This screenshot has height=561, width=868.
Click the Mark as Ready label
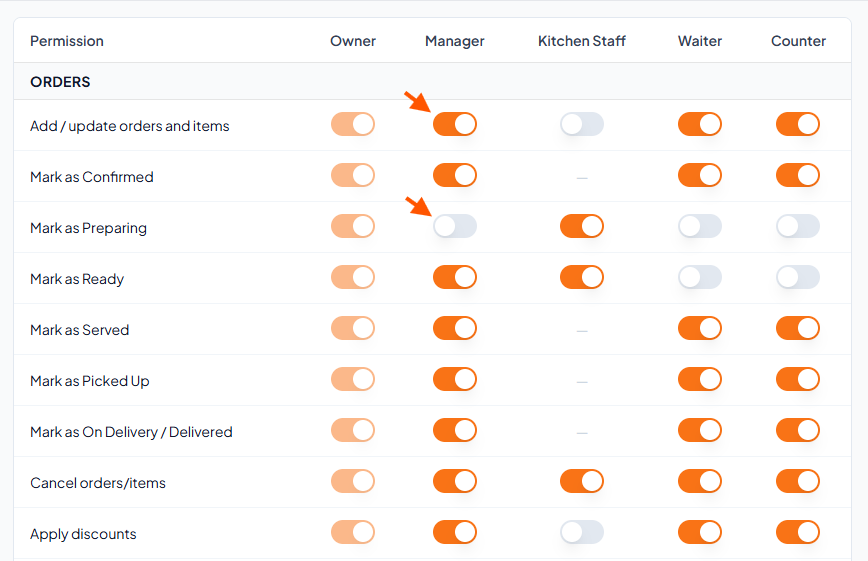76,279
